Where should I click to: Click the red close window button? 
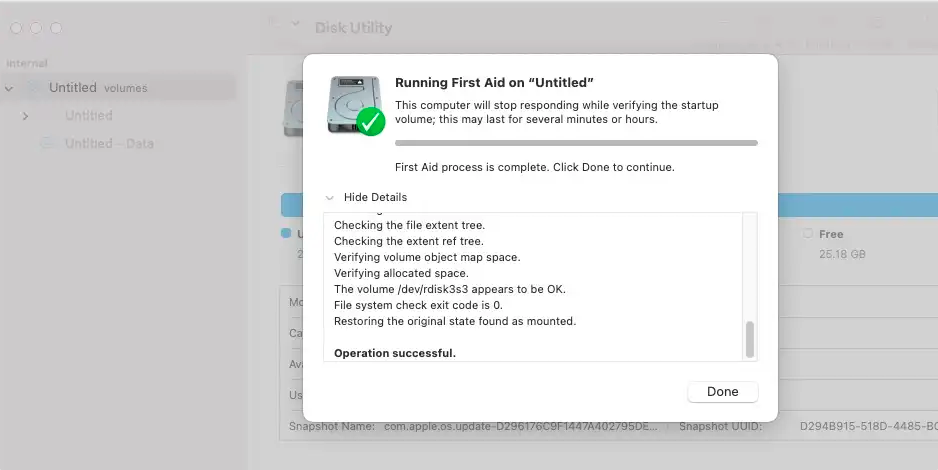16,28
